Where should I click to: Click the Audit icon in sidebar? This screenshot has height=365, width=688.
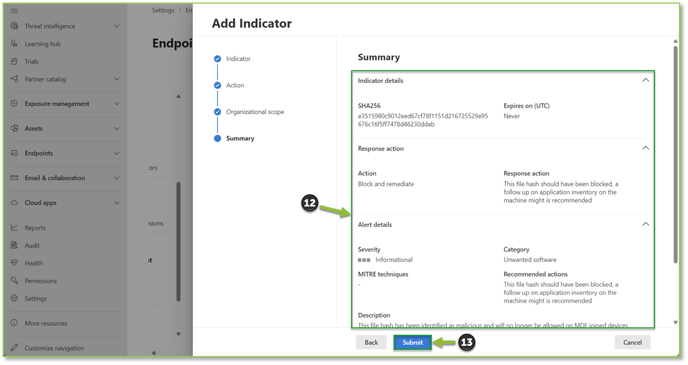point(14,245)
